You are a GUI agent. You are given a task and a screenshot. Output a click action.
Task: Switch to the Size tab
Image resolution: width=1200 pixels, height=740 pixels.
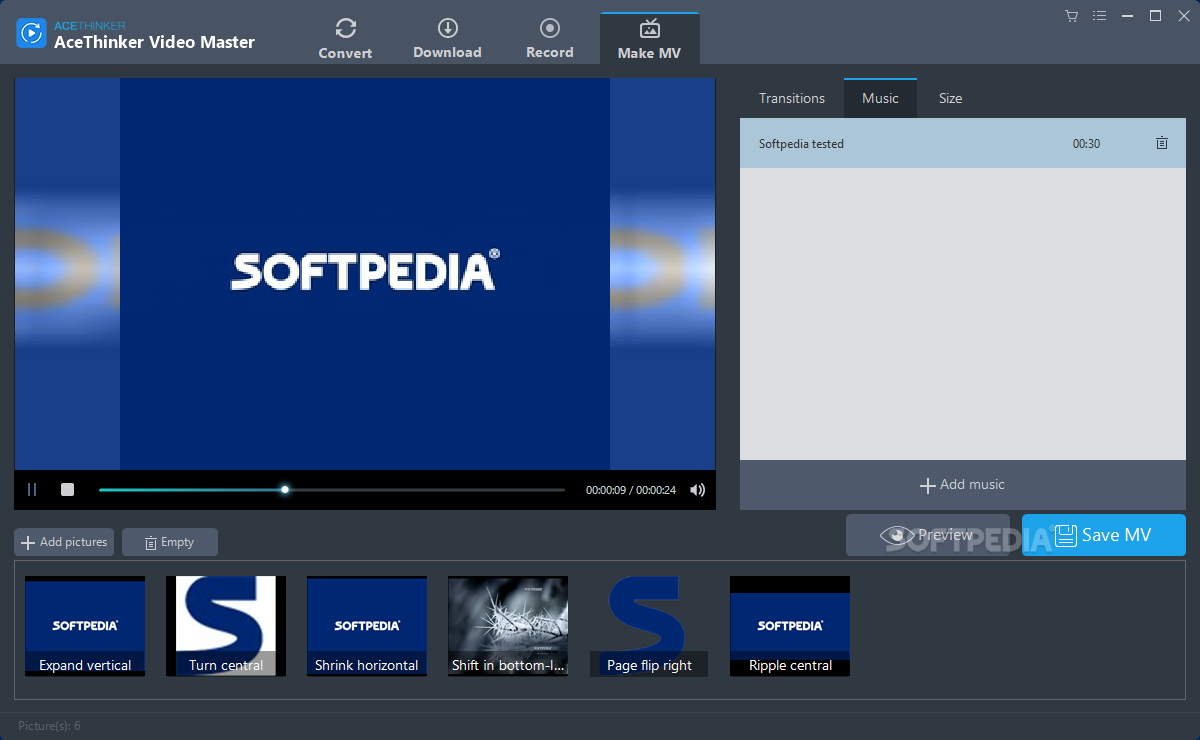(950, 98)
